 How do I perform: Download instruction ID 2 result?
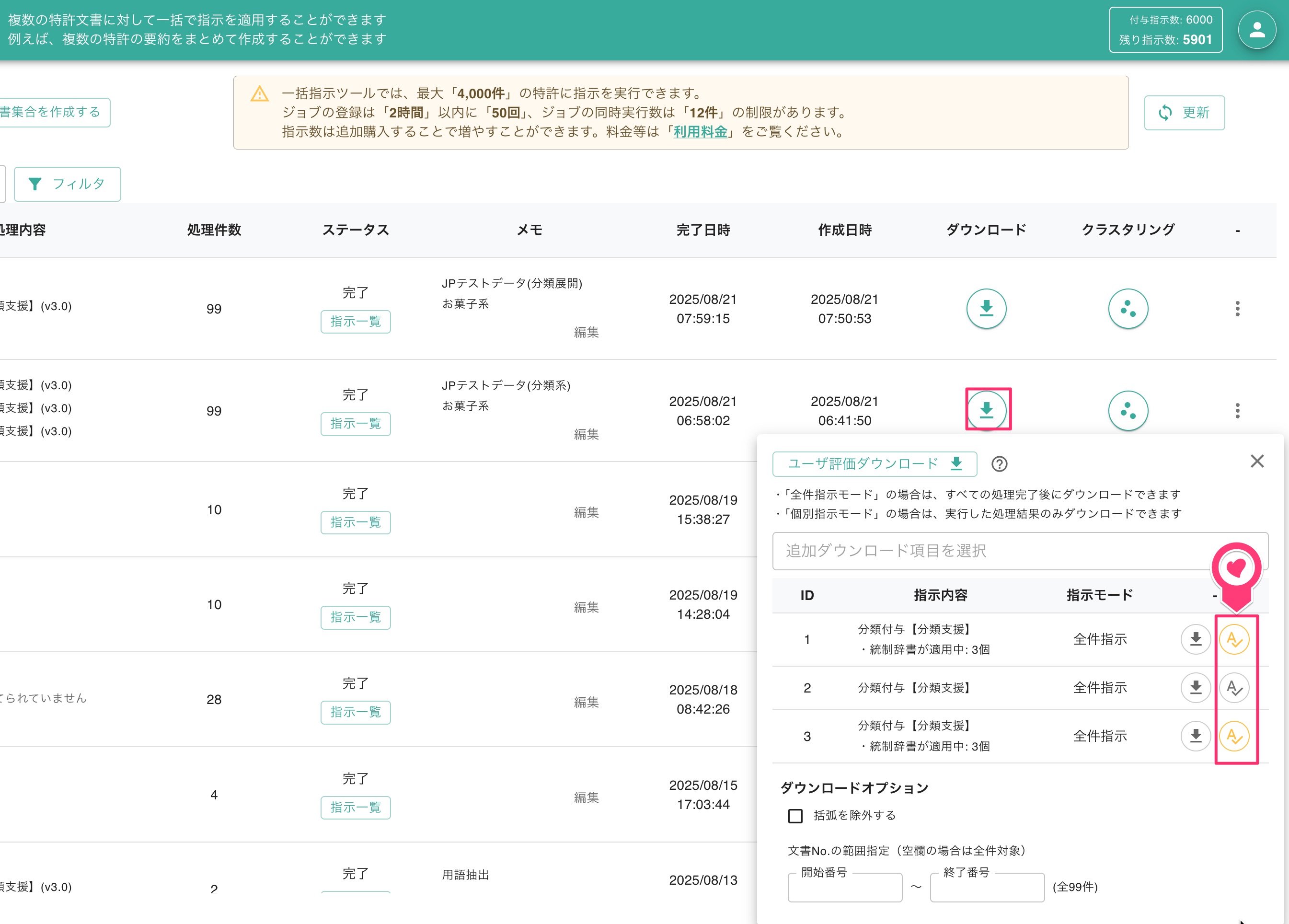(1195, 688)
